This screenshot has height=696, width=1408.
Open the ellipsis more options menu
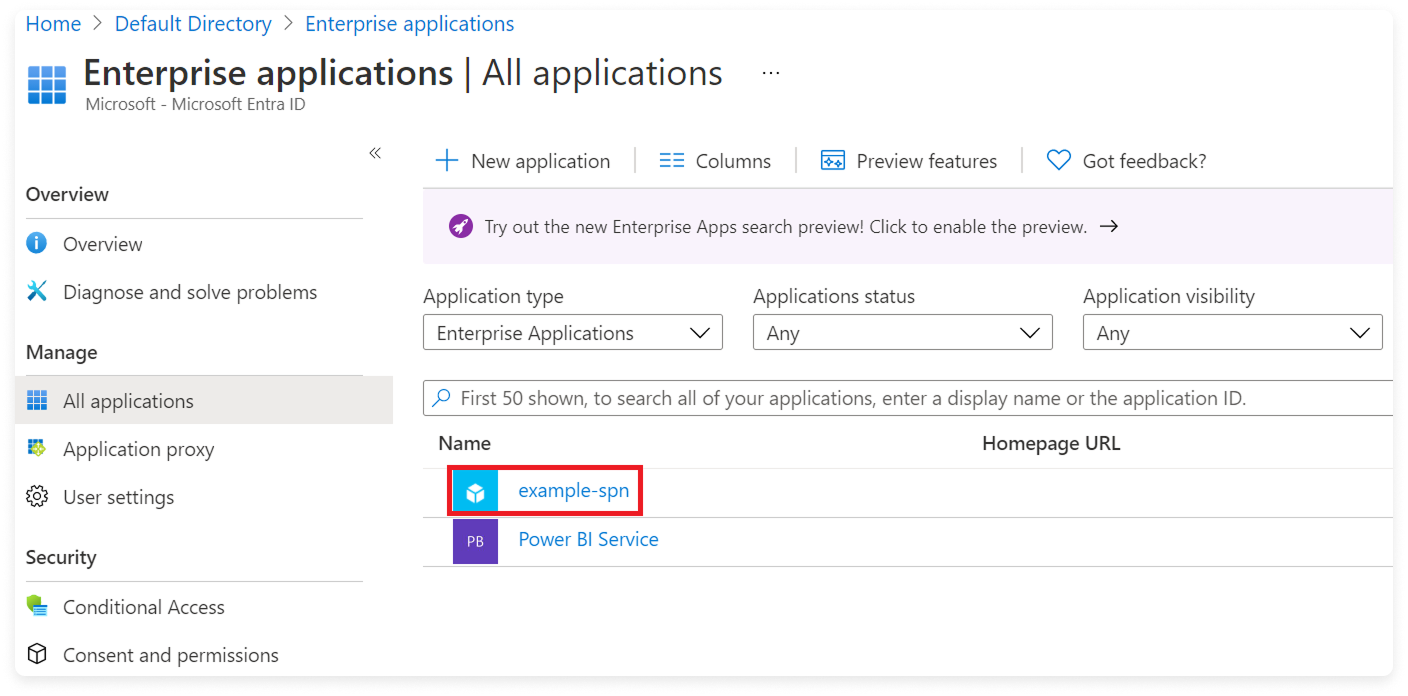(770, 74)
